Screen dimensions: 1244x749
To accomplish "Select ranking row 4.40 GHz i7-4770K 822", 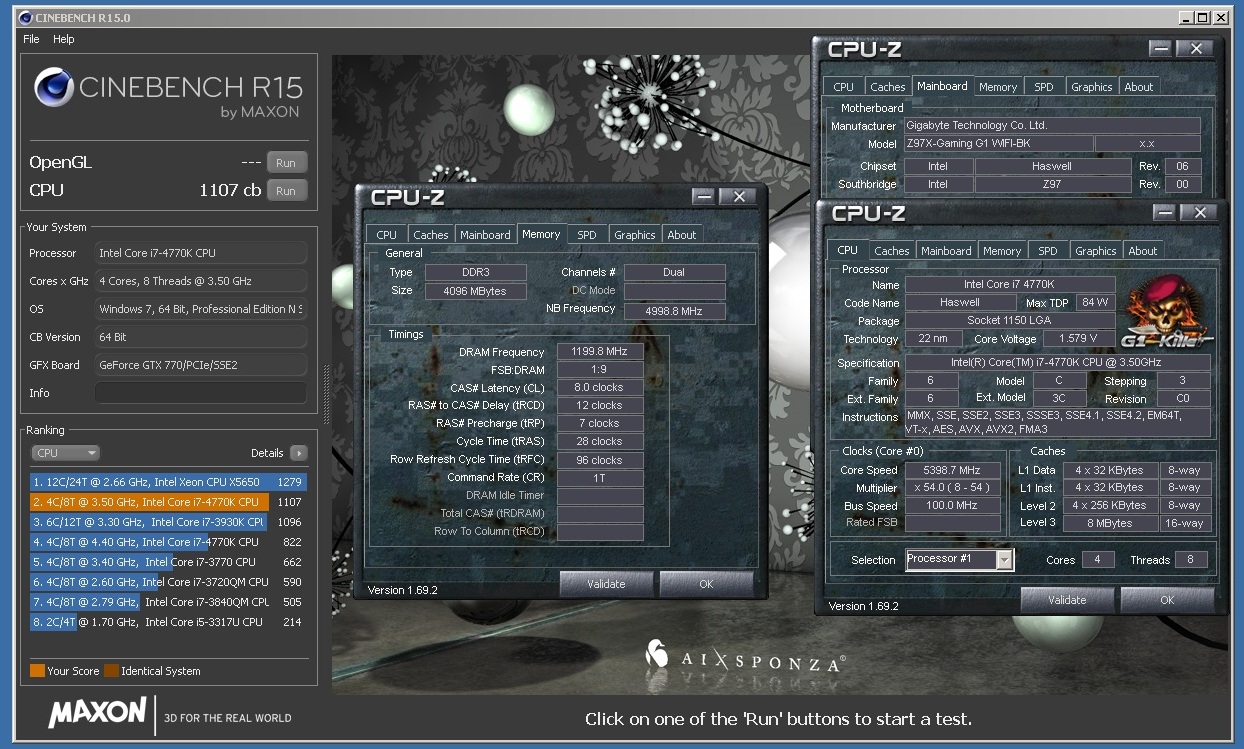I will coord(167,542).
